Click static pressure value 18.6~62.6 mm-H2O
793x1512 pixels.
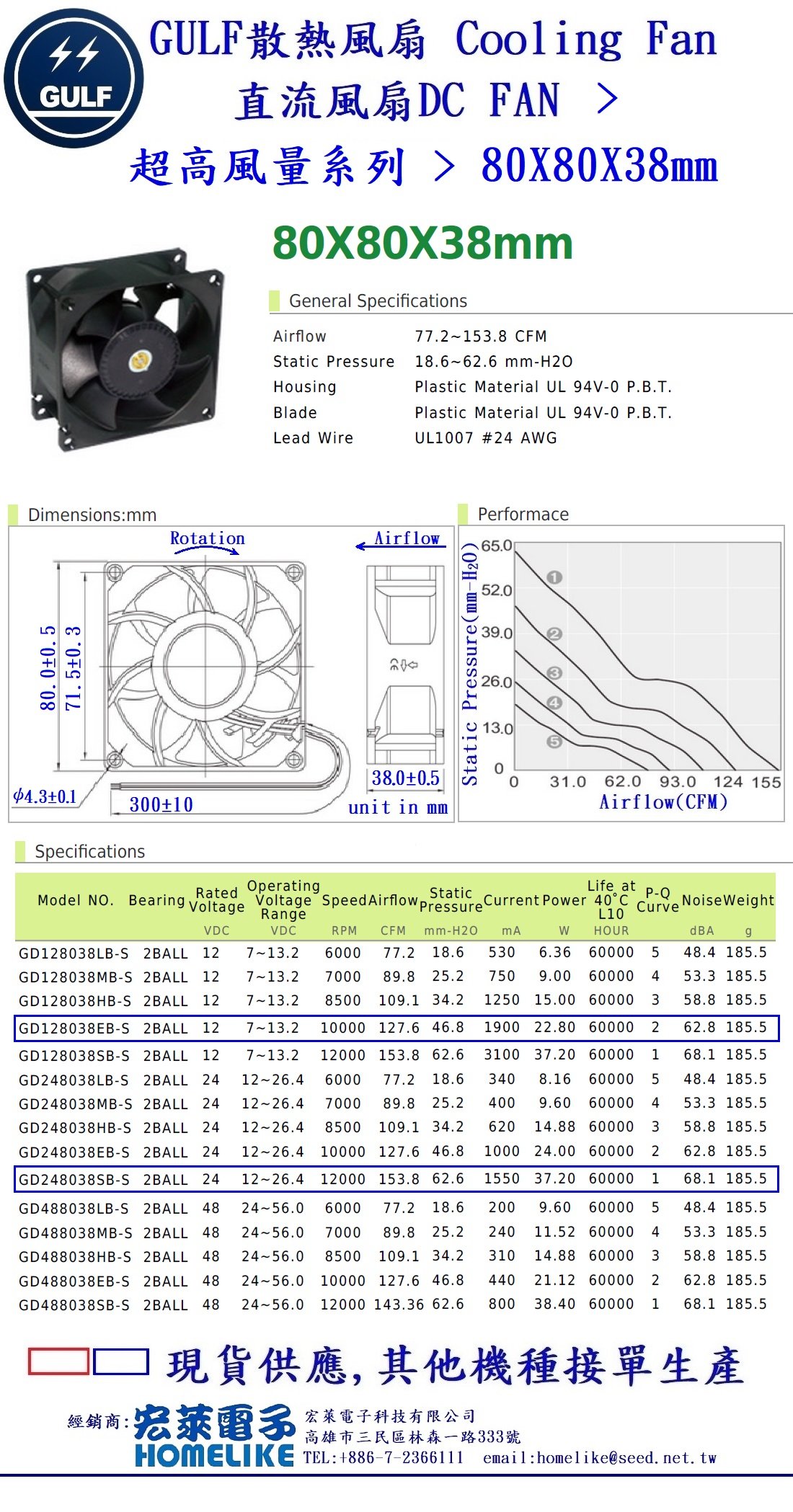pyautogui.click(x=493, y=361)
